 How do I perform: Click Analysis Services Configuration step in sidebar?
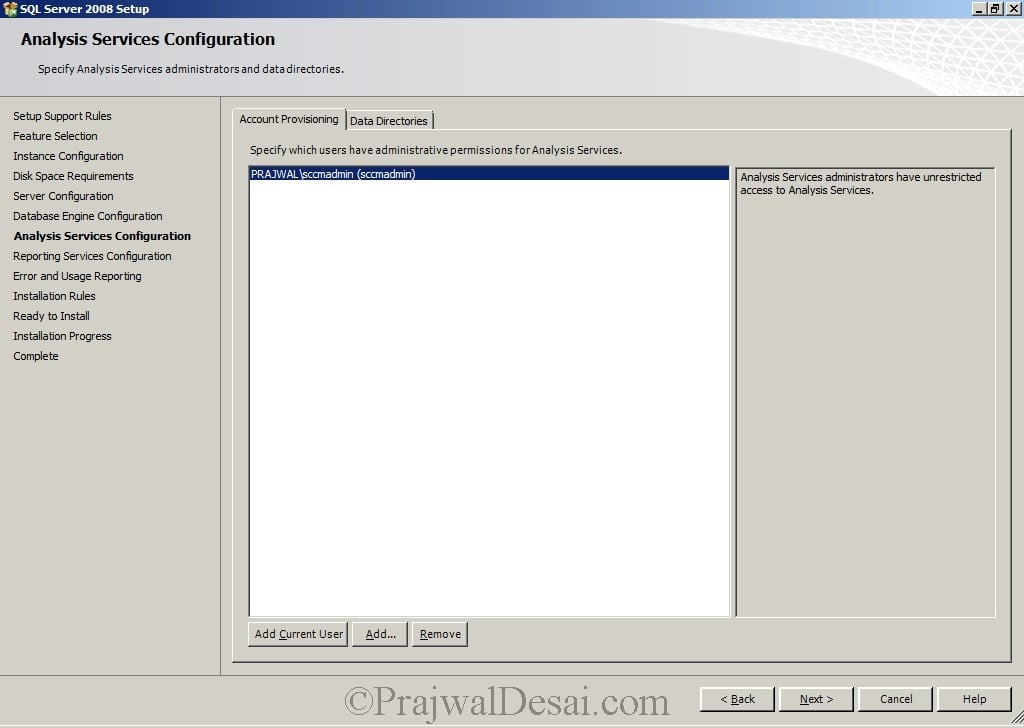click(103, 236)
